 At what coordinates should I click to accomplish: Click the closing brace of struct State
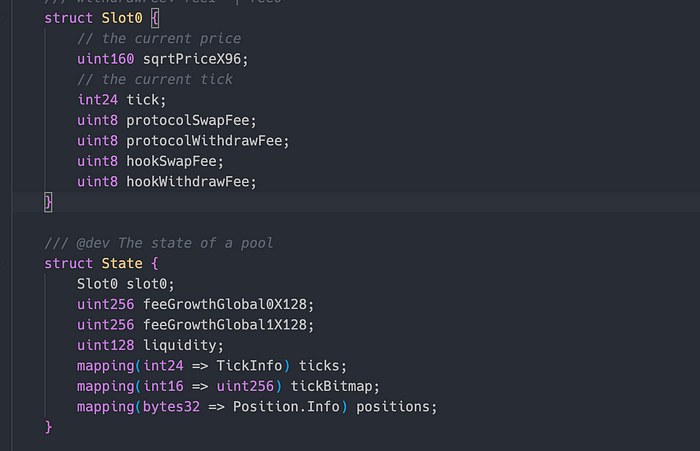[x=48, y=427]
